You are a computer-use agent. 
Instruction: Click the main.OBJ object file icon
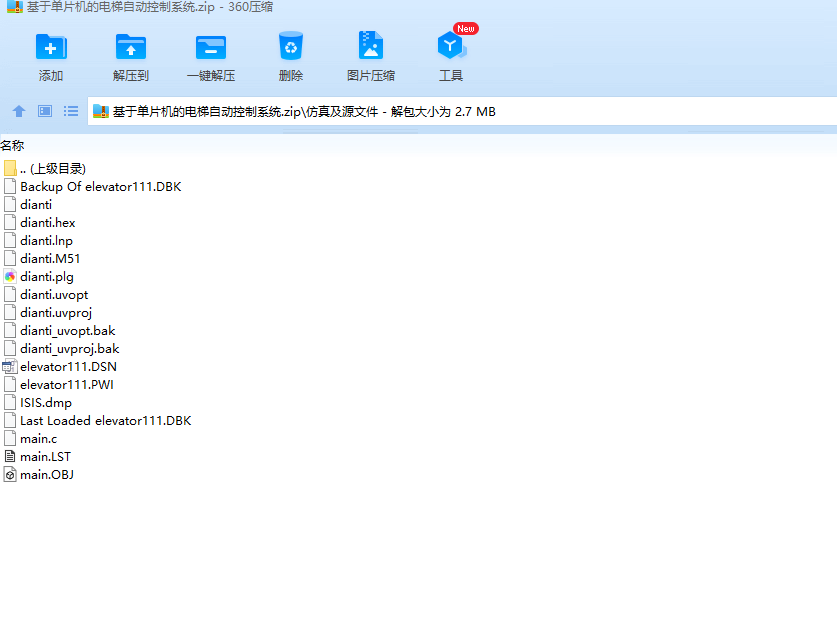coord(10,474)
